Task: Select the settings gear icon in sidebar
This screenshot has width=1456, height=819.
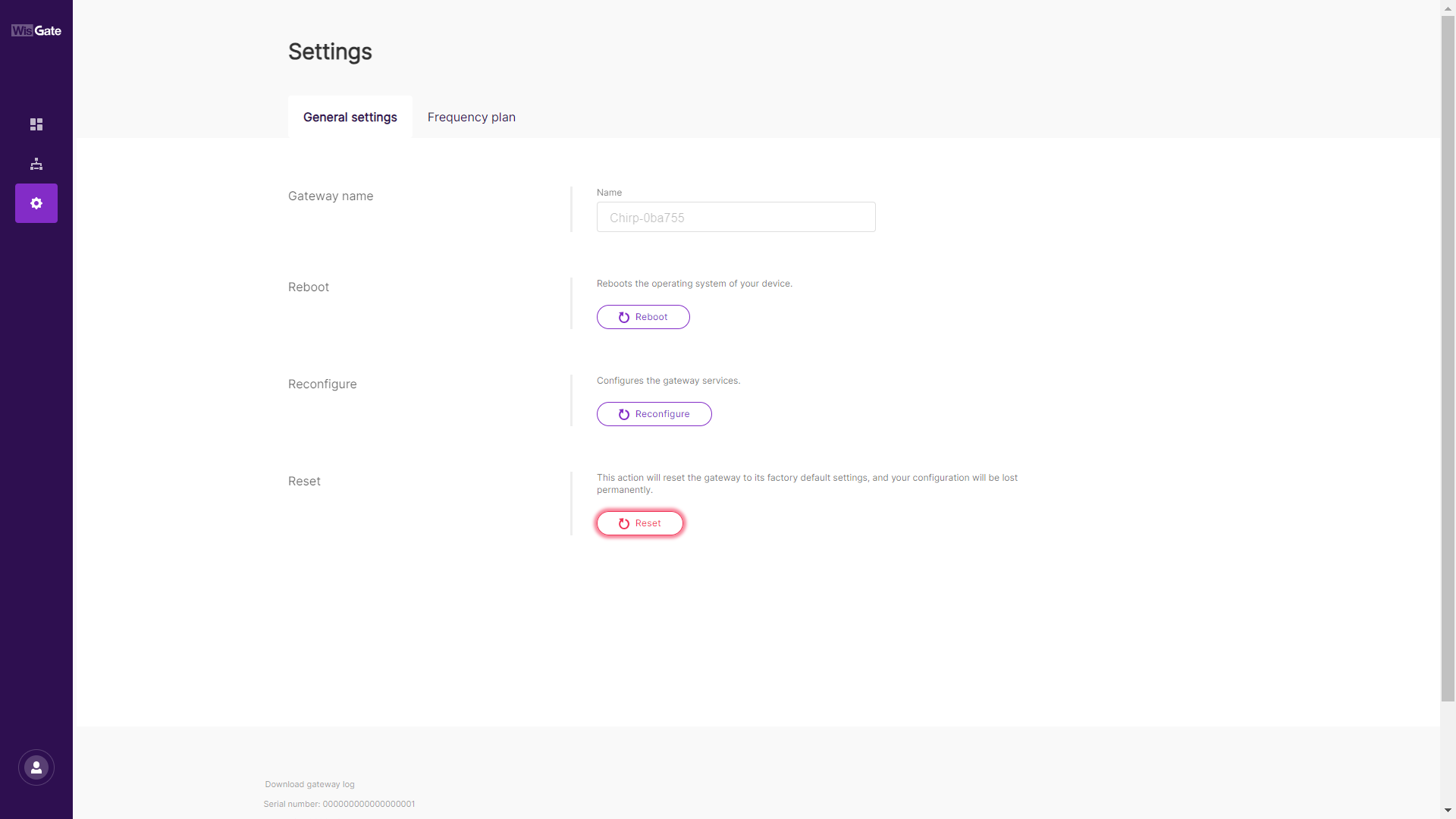Action: pos(36,203)
